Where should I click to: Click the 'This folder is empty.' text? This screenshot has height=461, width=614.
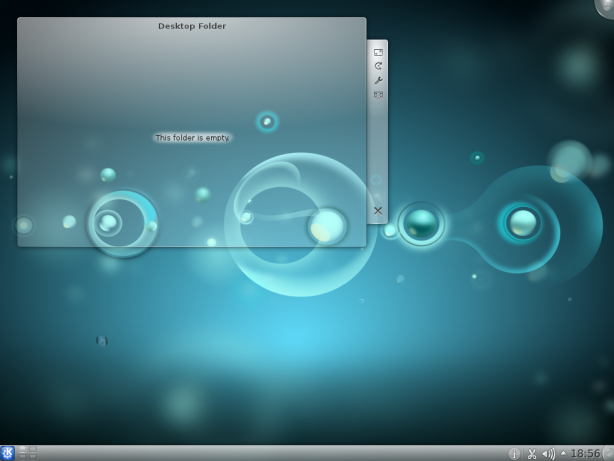pyautogui.click(x=192, y=137)
